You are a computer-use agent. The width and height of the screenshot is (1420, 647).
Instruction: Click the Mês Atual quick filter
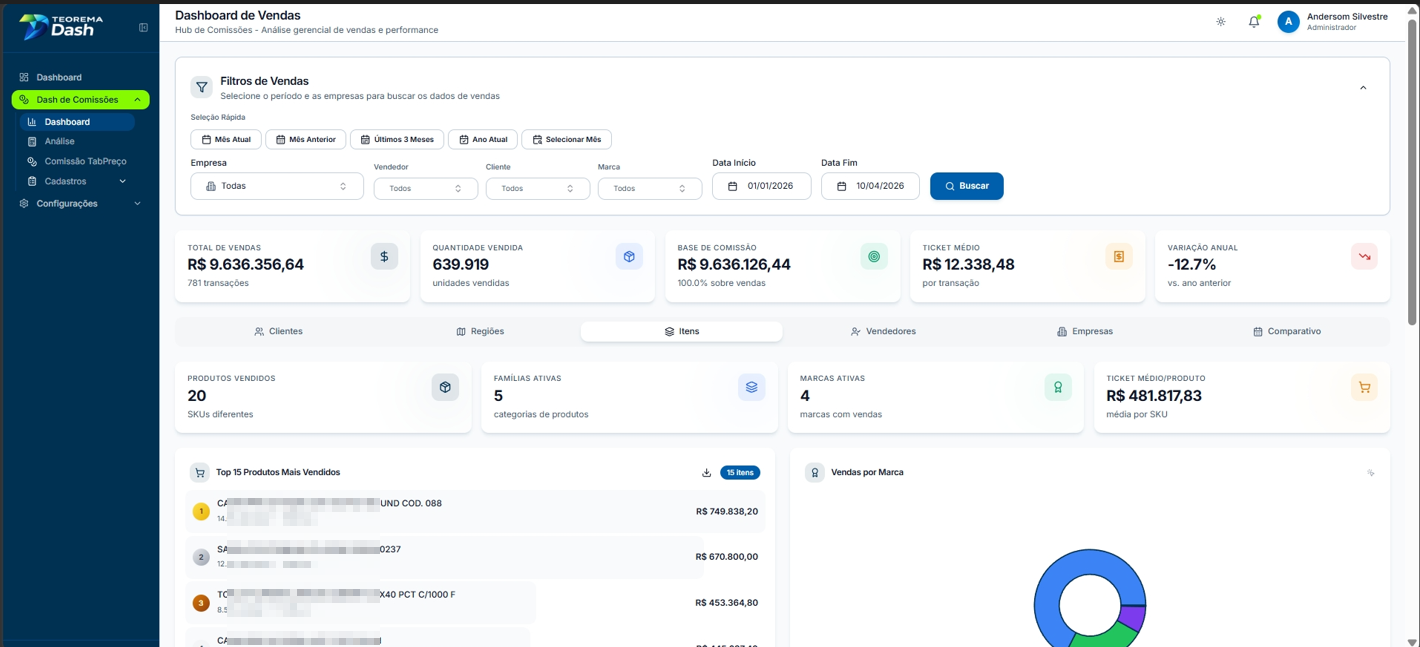(x=226, y=139)
